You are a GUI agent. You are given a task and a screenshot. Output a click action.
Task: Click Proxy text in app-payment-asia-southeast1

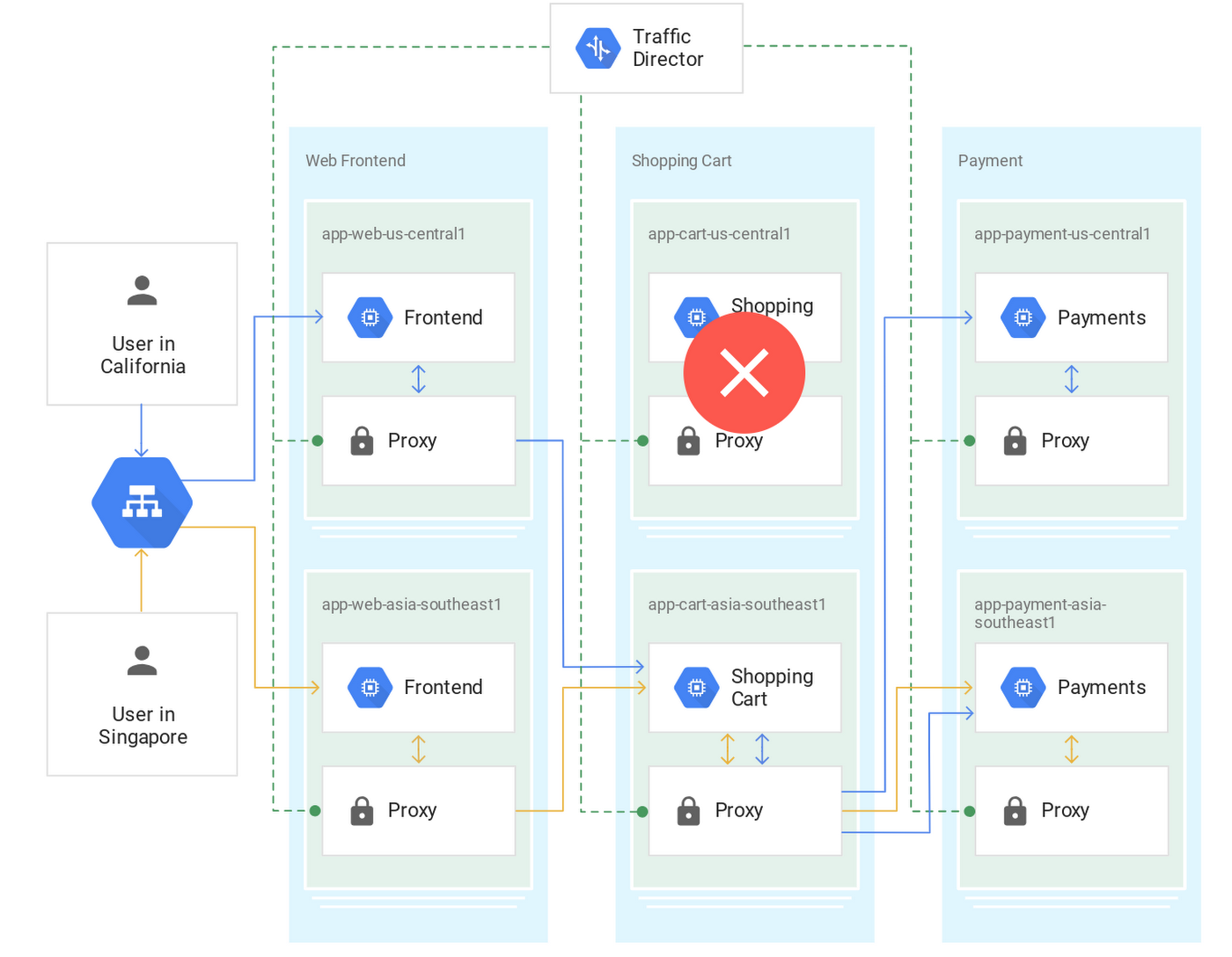1065,811
